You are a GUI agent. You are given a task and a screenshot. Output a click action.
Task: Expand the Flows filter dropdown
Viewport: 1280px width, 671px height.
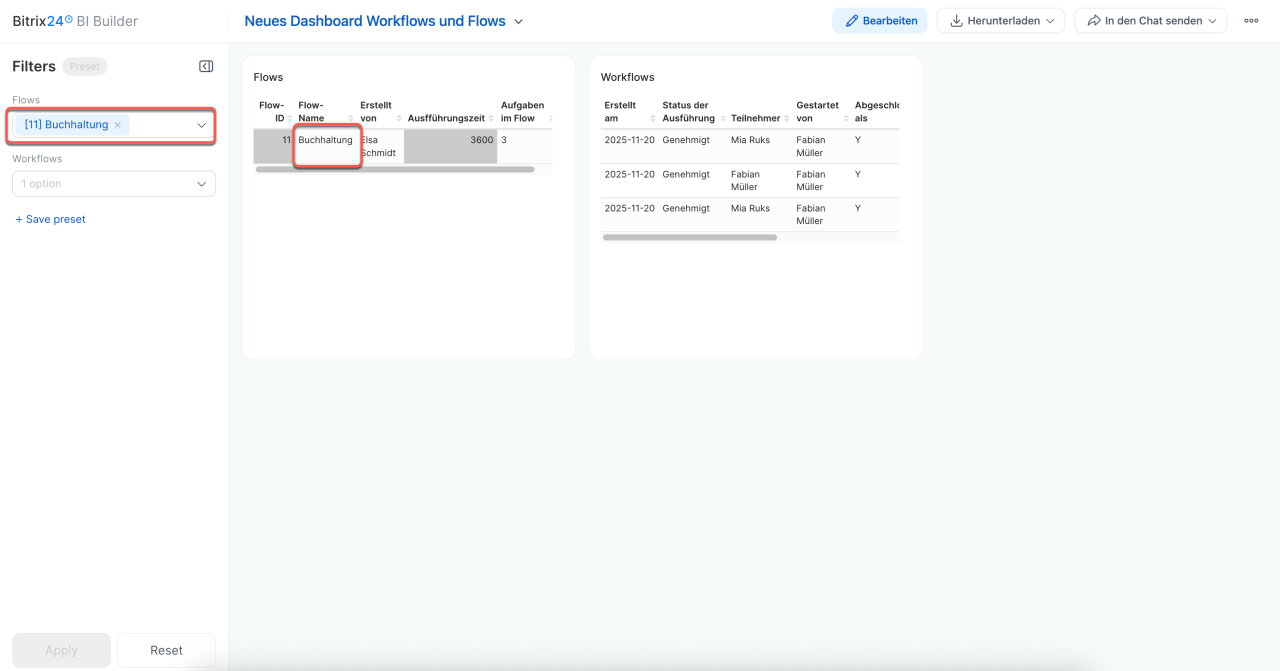[201, 125]
